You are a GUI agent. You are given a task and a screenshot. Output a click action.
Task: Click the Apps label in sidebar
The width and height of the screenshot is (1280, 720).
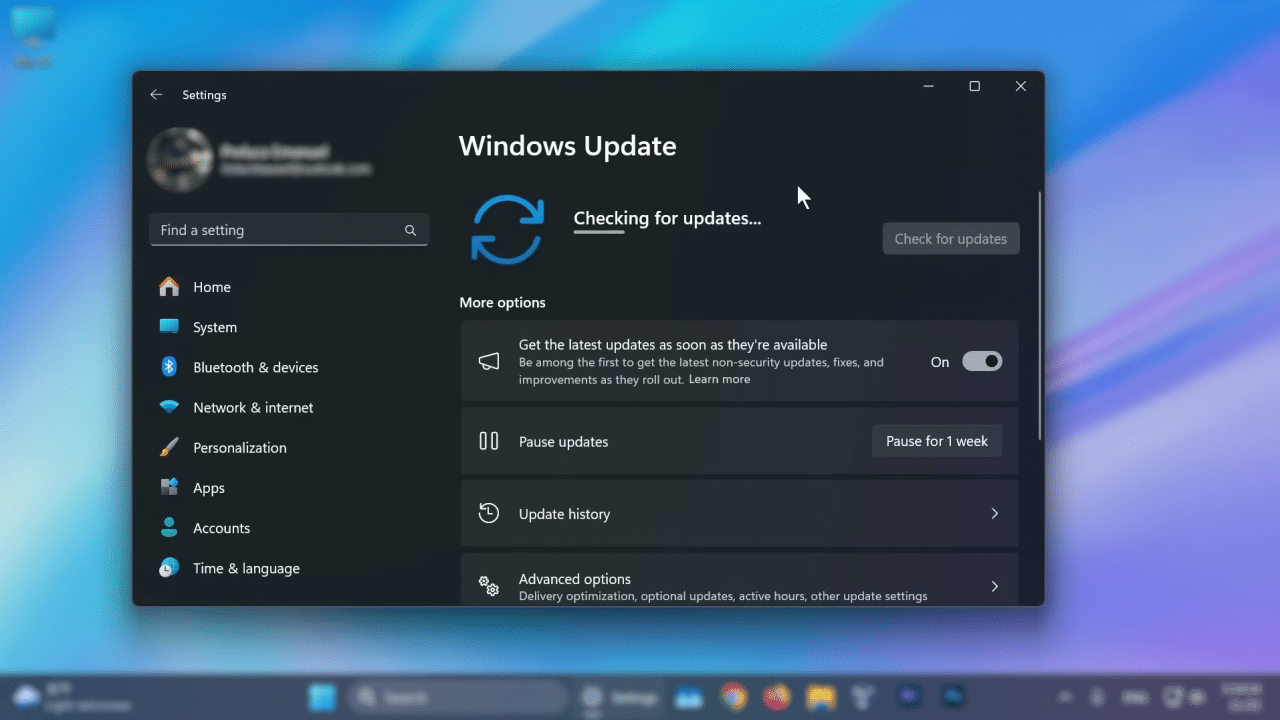pos(209,488)
